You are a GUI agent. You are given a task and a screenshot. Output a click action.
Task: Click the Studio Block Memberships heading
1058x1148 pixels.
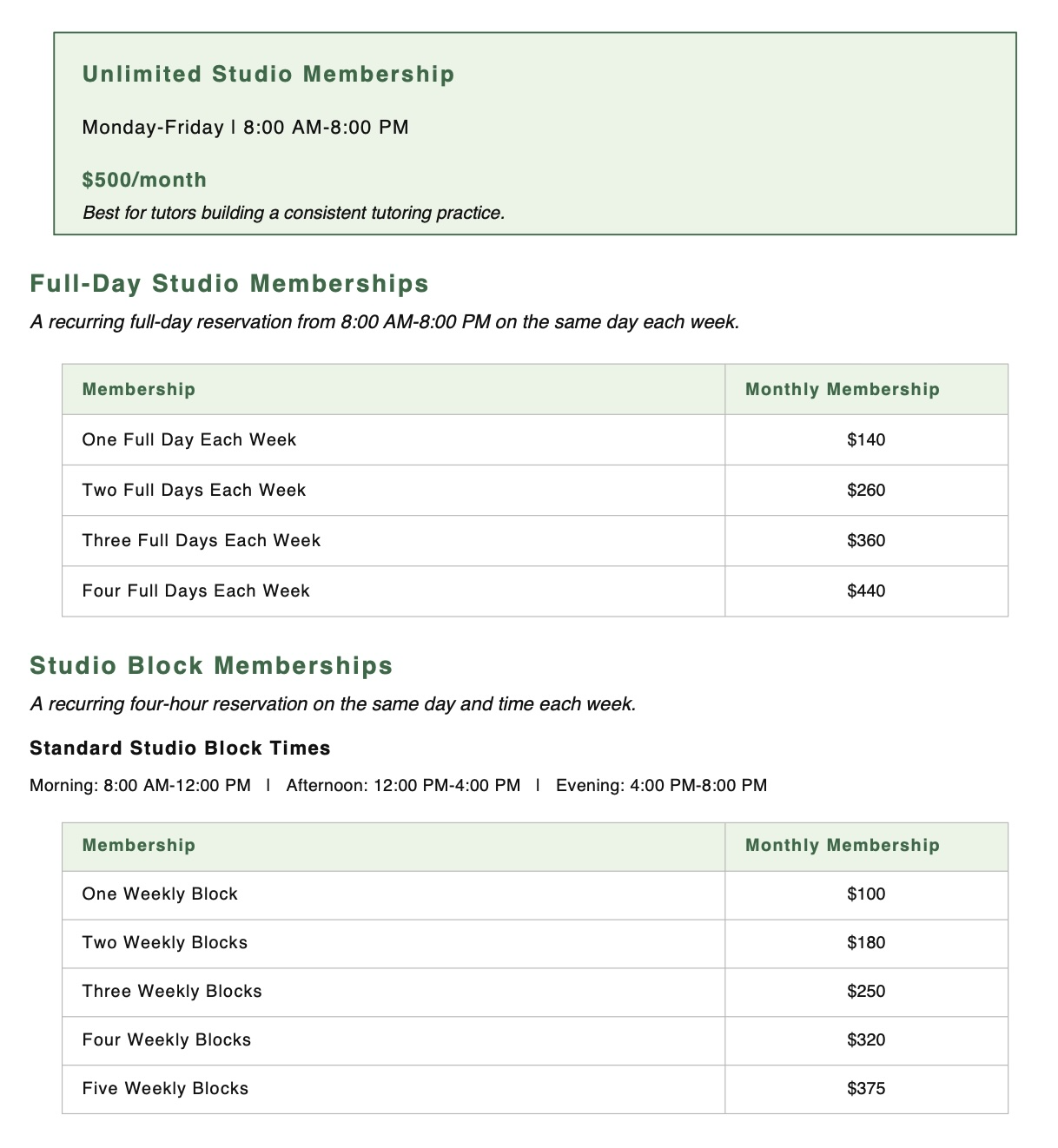click(x=211, y=666)
